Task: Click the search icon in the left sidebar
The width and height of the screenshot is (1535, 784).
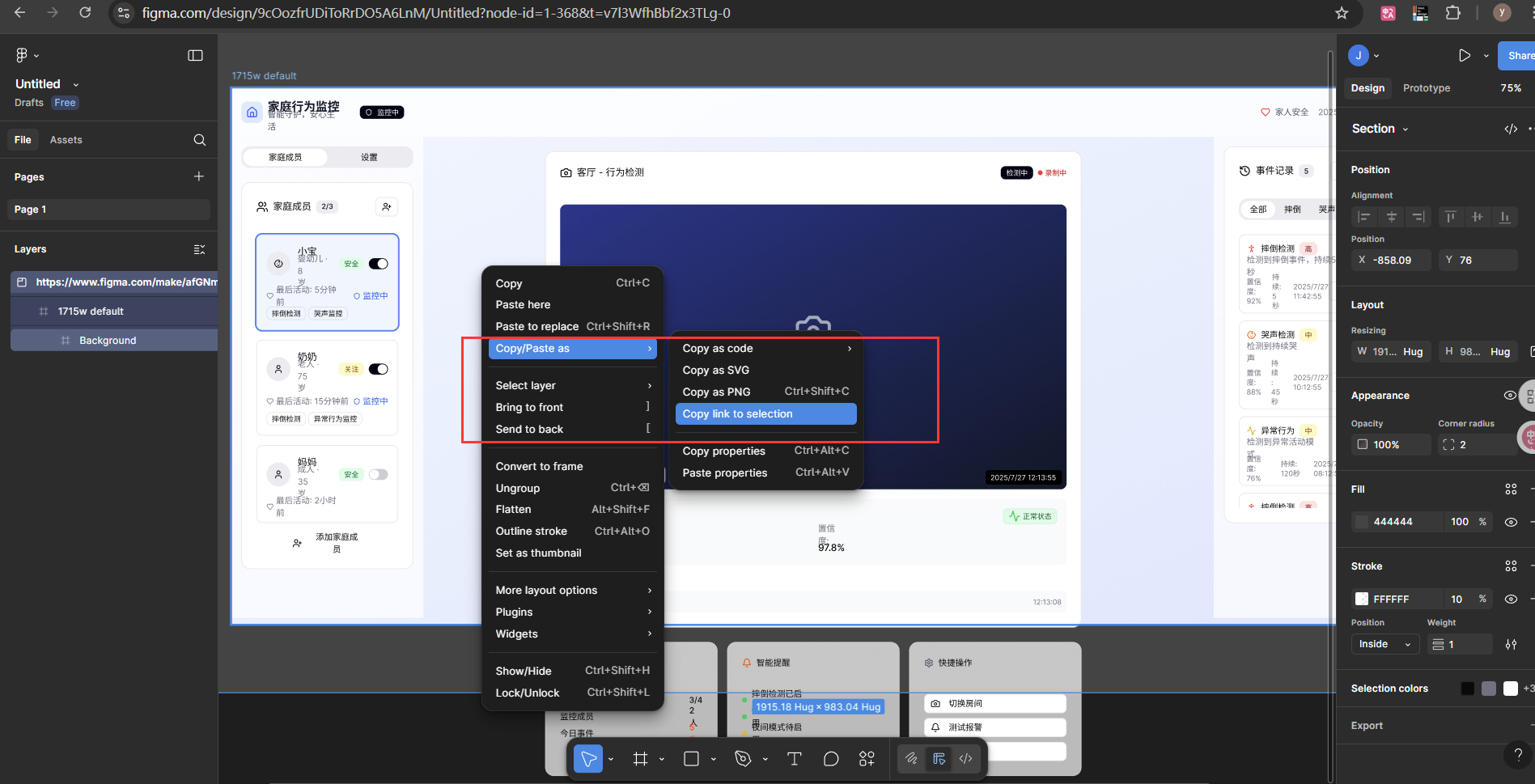Action: tap(199, 139)
